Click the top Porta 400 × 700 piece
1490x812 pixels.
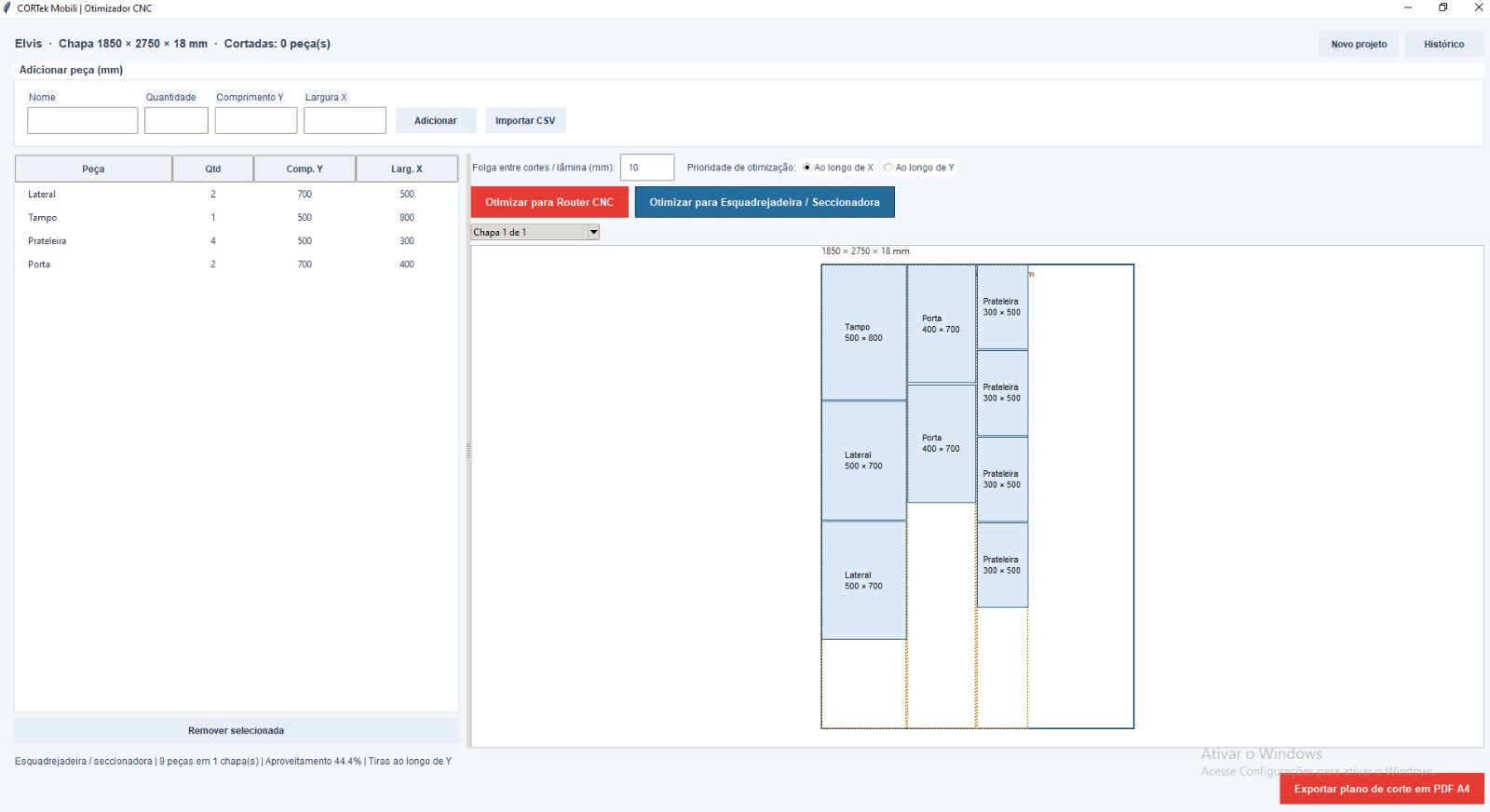click(x=941, y=324)
